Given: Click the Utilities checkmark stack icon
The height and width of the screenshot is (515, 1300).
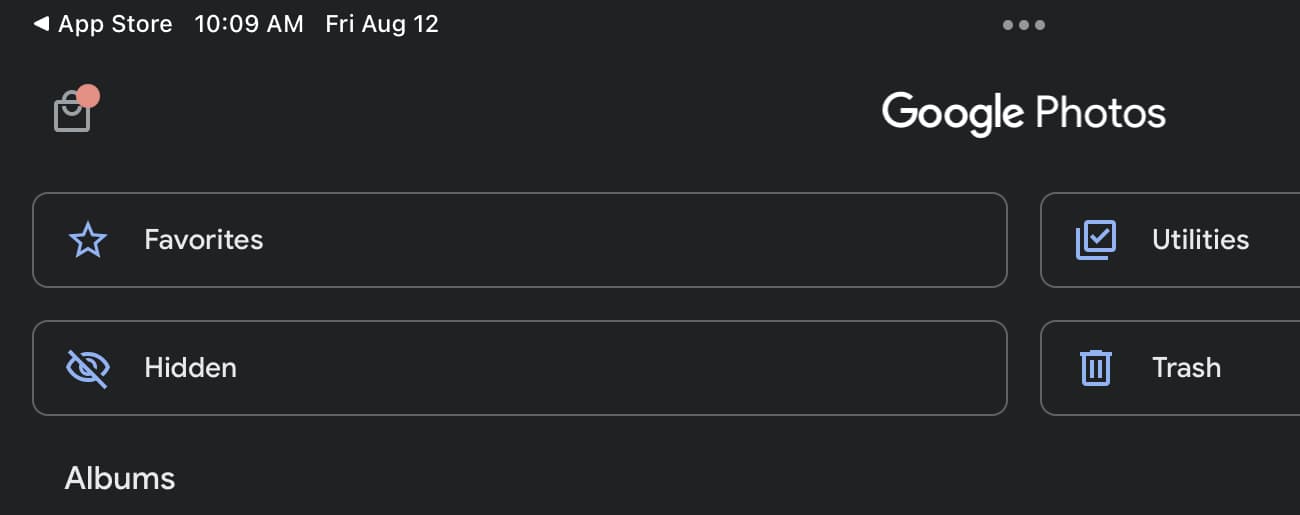Looking at the screenshot, I should (x=1095, y=240).
